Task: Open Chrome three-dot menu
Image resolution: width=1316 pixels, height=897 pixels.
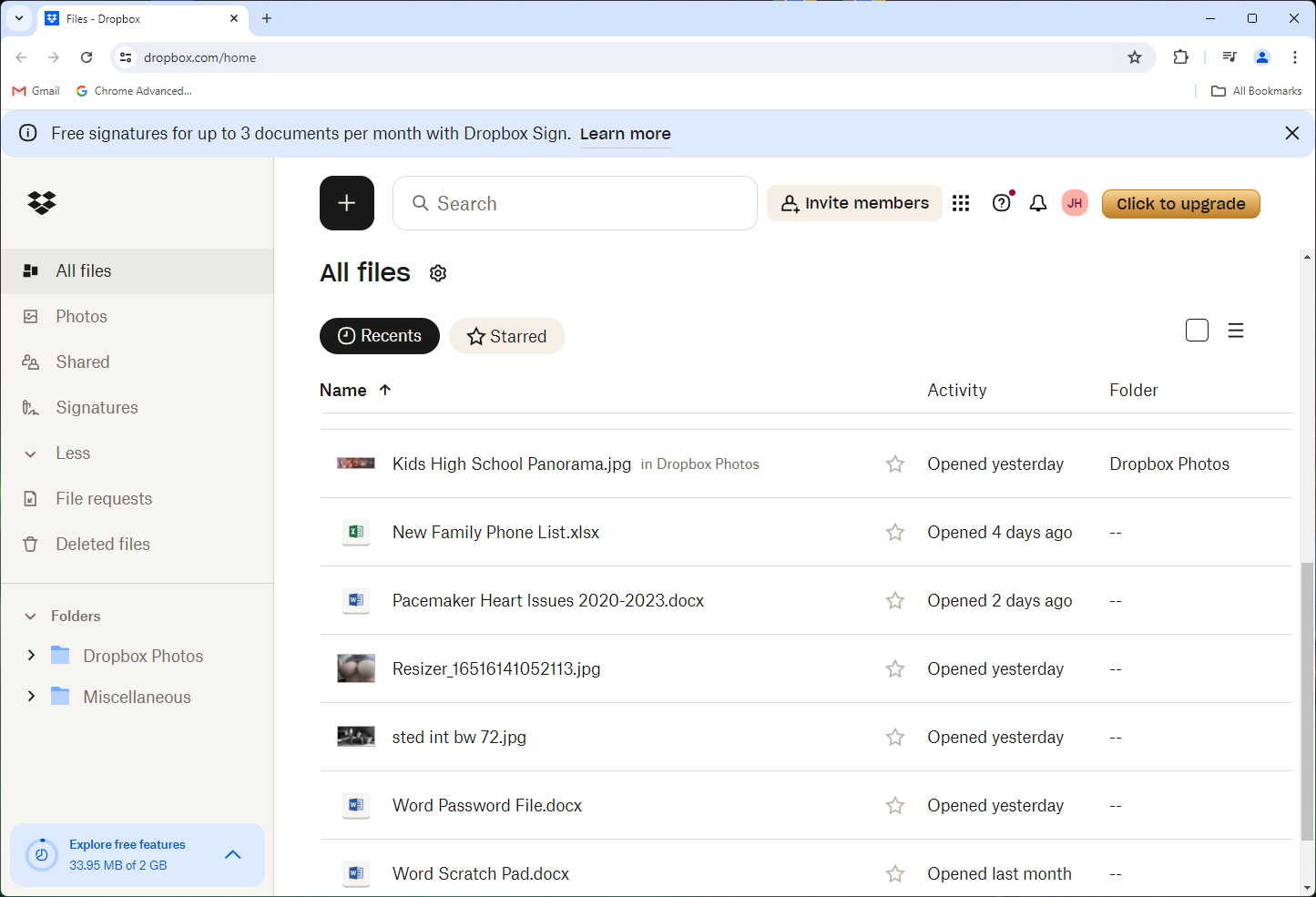Action: point(1295,57)
